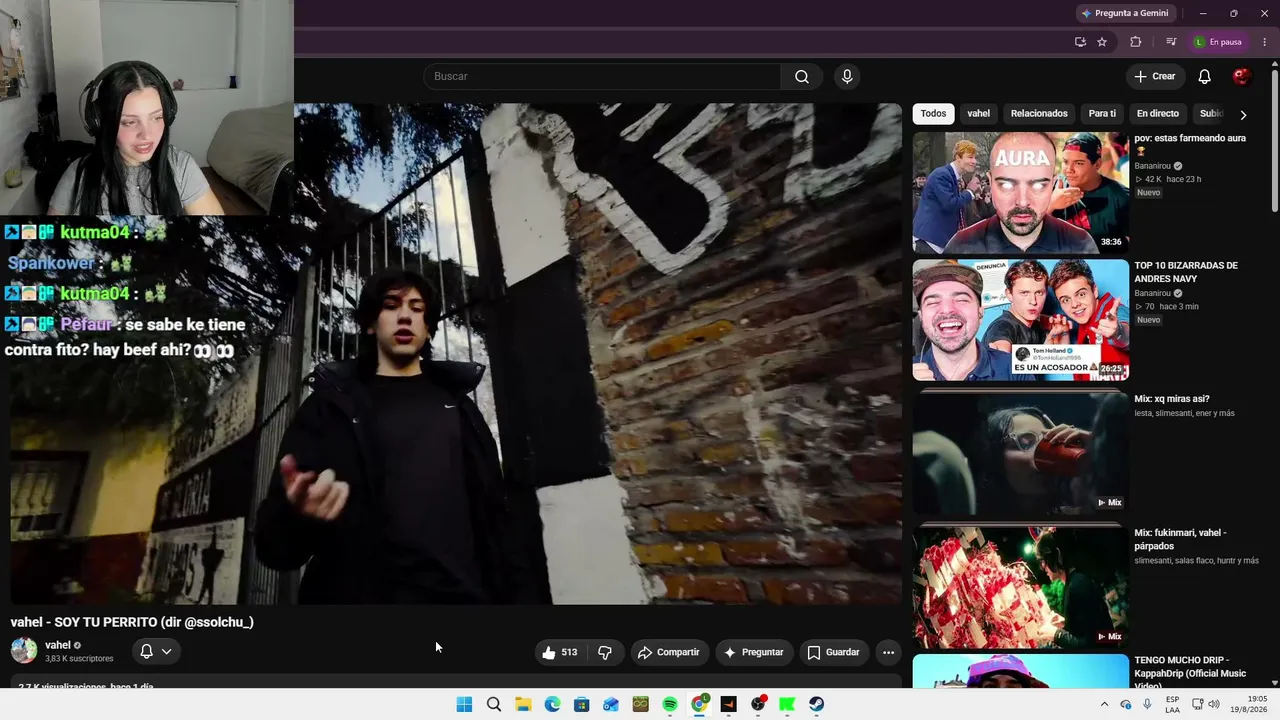Open YouTube notifications bell
1280x720 pixels.
[1205, 77]
